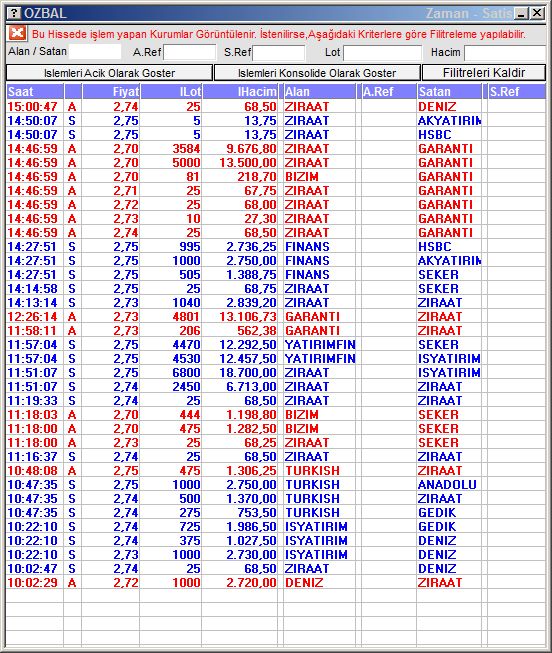This screenshot has height=653, width=552.
Task: Click into the Hacim filter field
Action: click(x=505, y=53)
